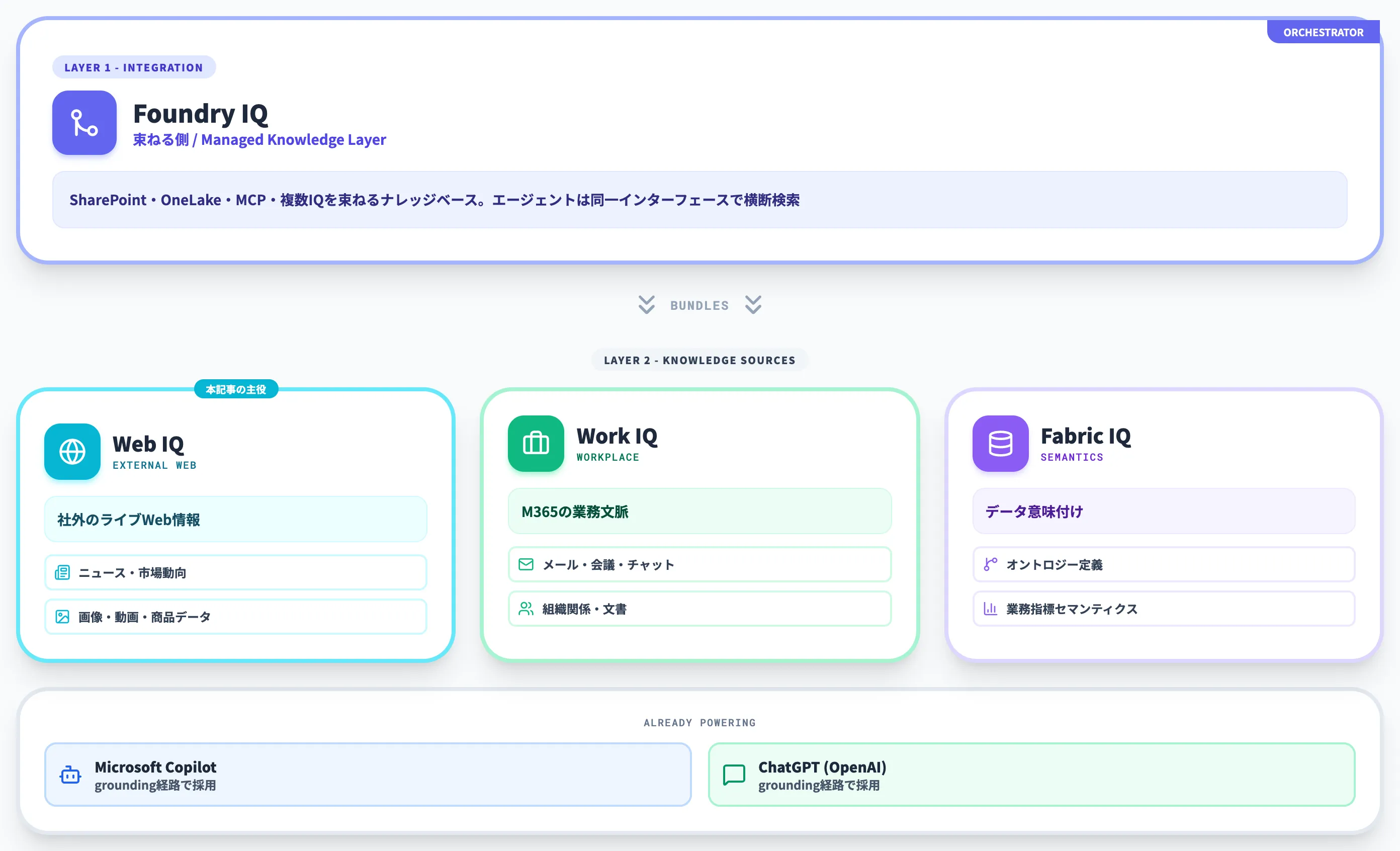Click the double chevron right of BUNDLES
The width and height of the screenshot is (1400, 851).
coord(753,305)
